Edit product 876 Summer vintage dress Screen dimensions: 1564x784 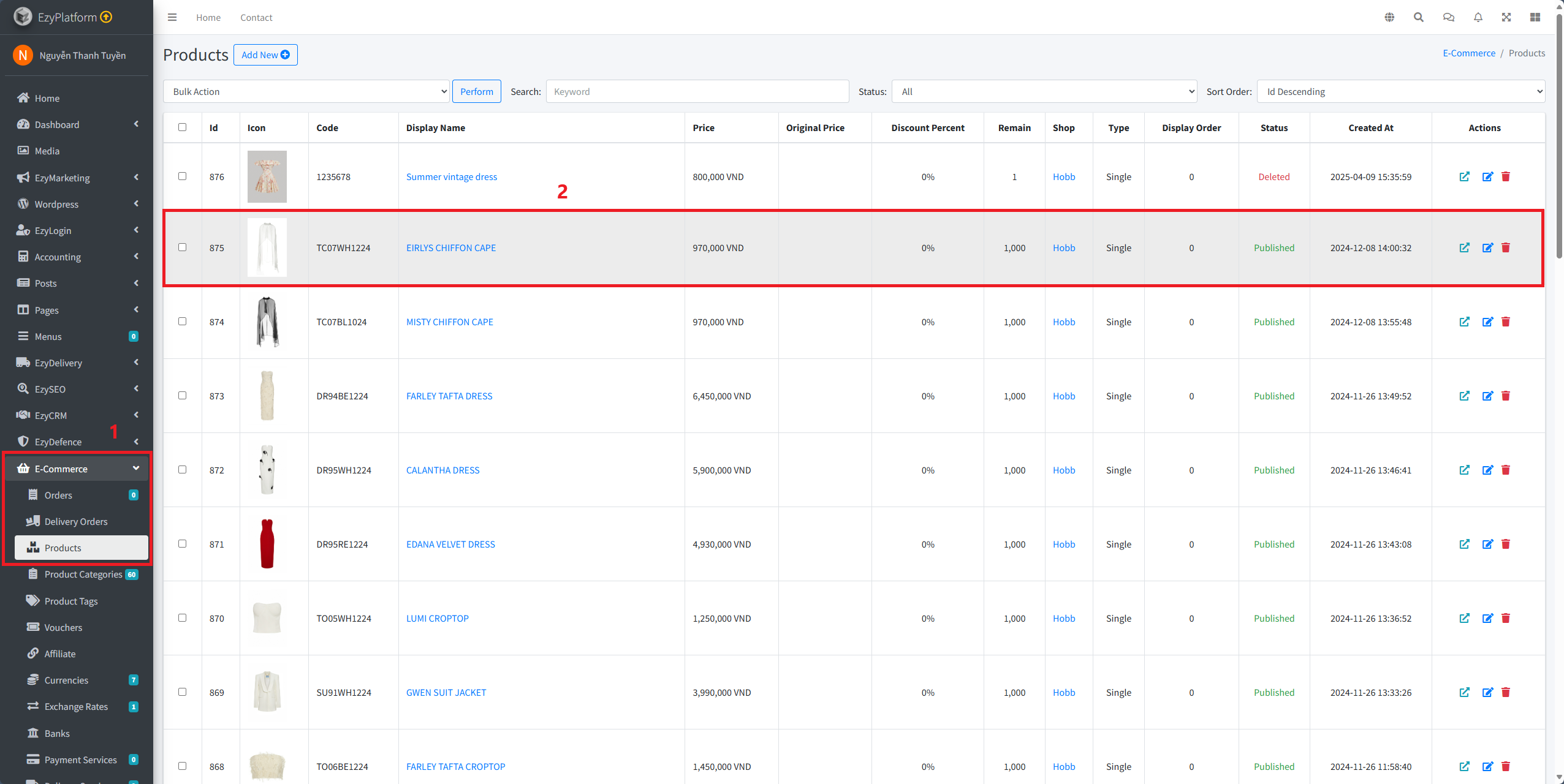tap(1487, 176)
